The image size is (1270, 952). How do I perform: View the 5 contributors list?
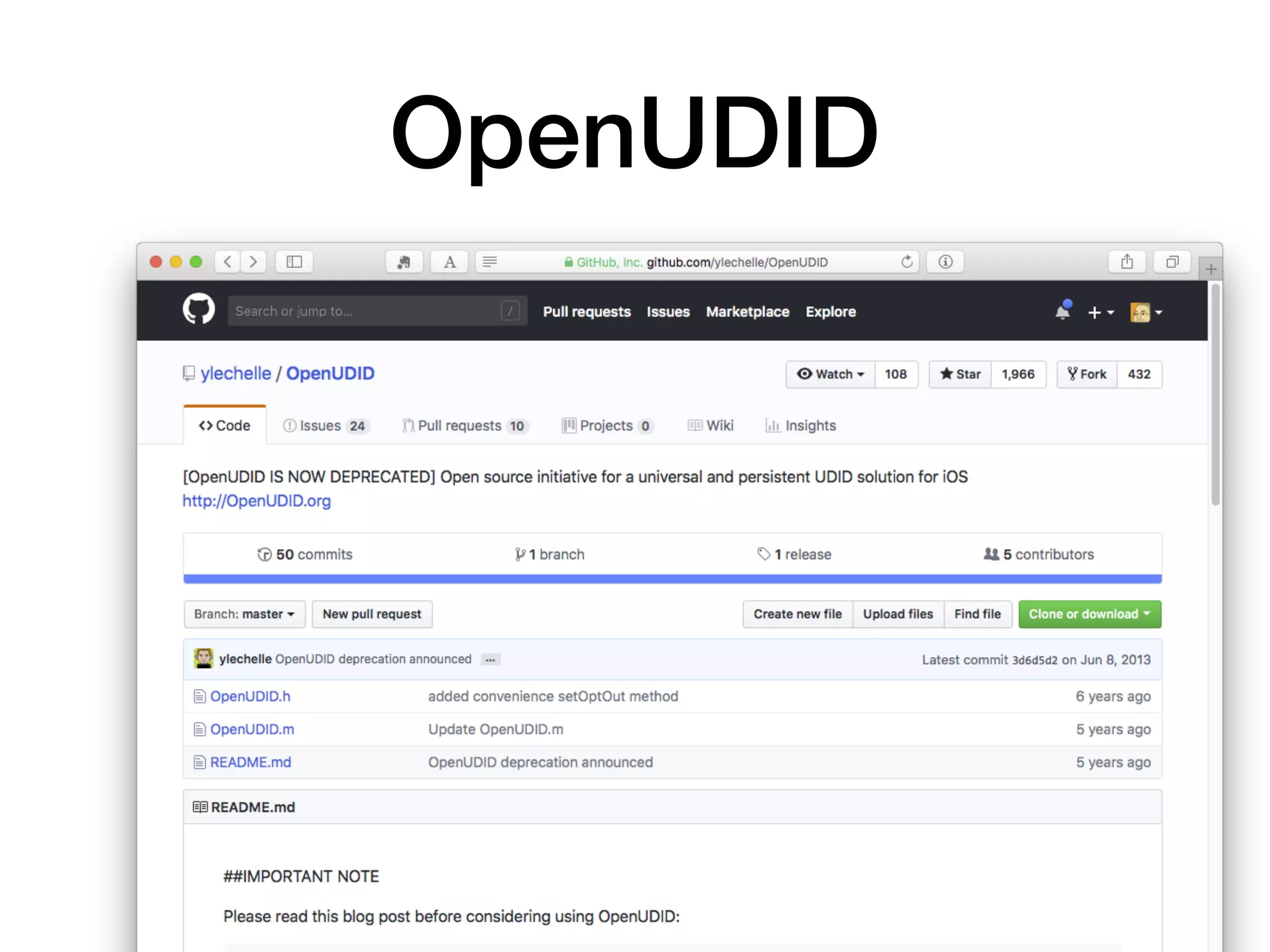1039,555
